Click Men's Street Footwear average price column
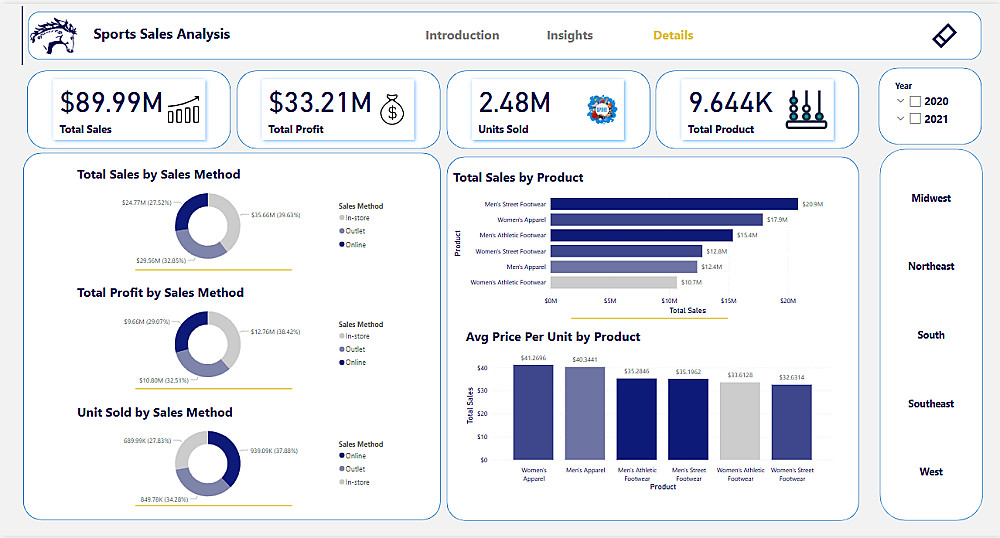Viewport: 1000px width, 538px height. (688, 419)
